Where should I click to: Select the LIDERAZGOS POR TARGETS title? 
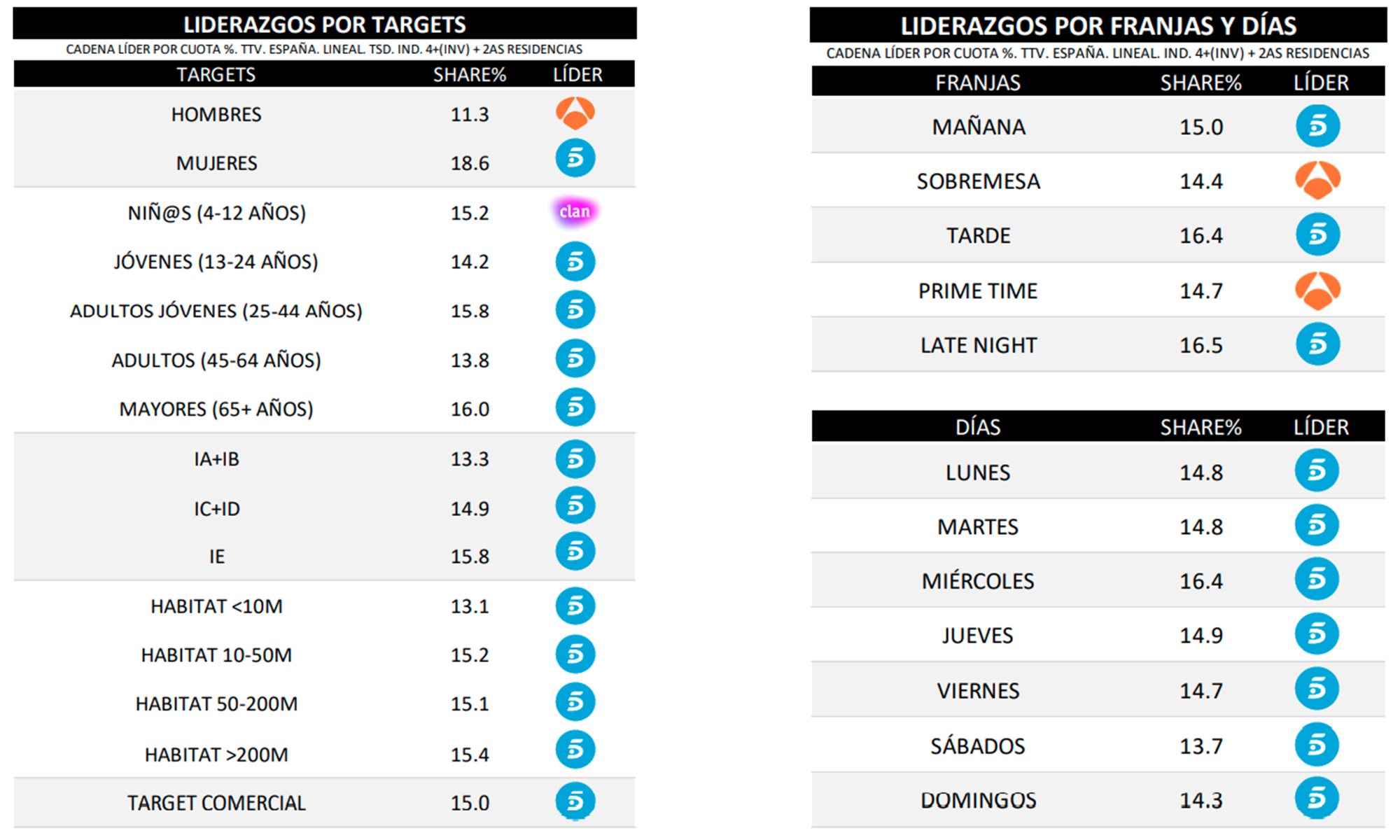pyautogui.click(x=324, y=24)
